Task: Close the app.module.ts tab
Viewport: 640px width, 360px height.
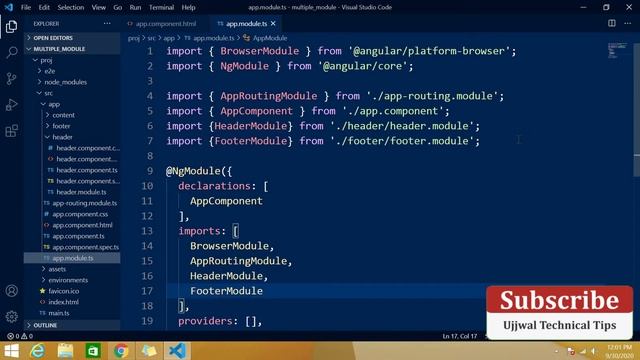Action: (x=273, y=24)
